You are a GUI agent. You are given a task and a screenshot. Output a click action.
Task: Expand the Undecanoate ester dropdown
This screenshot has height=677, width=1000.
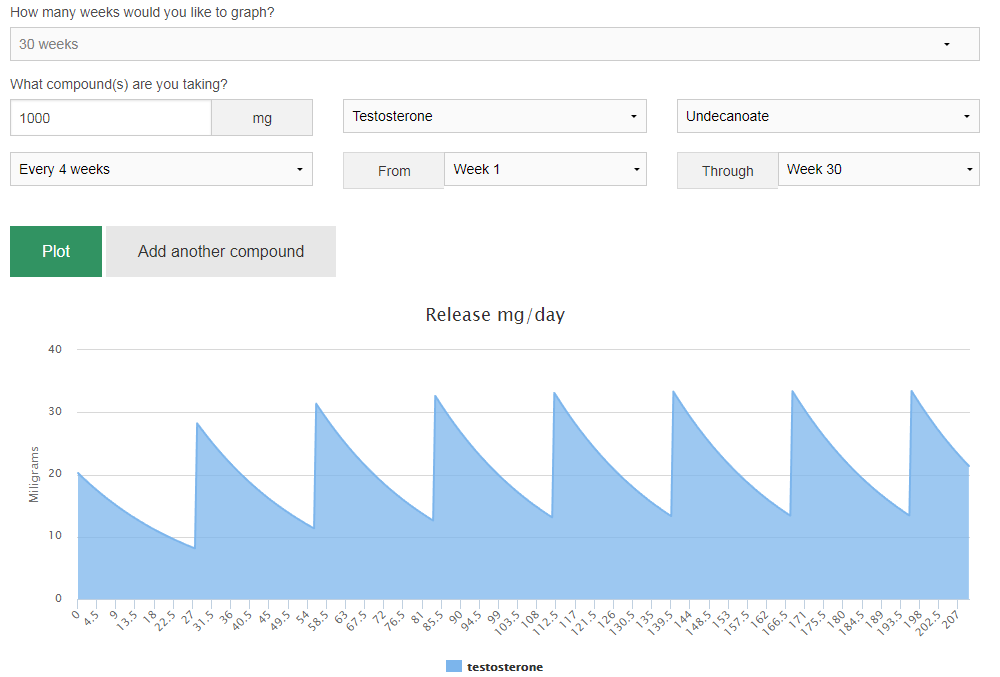(x=827, y=116)
